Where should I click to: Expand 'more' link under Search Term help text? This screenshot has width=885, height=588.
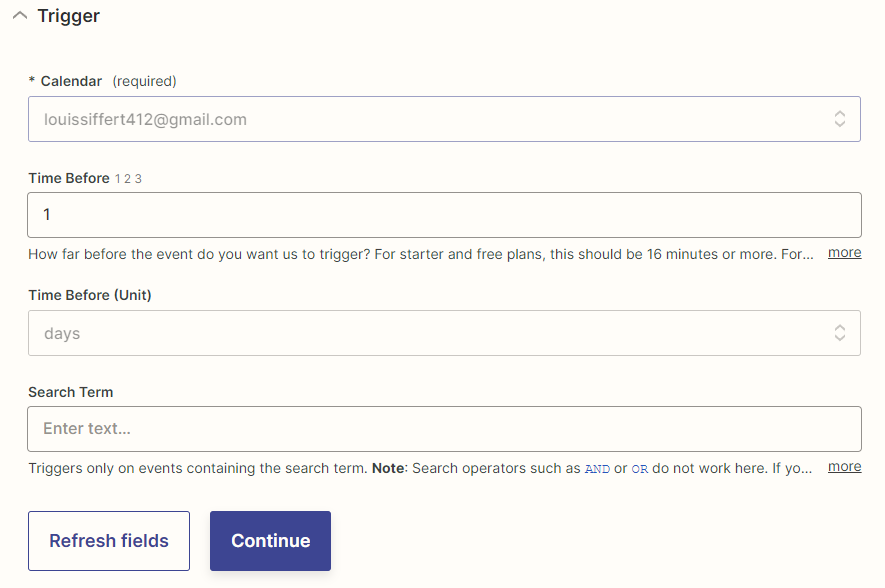(844, 467)
